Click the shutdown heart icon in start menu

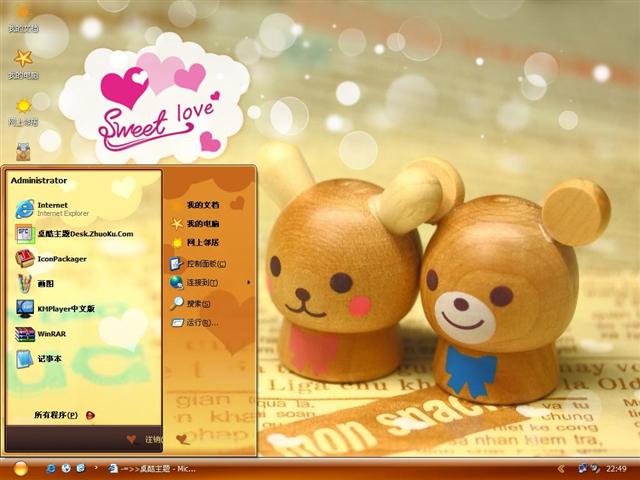[x=182, y=439]
